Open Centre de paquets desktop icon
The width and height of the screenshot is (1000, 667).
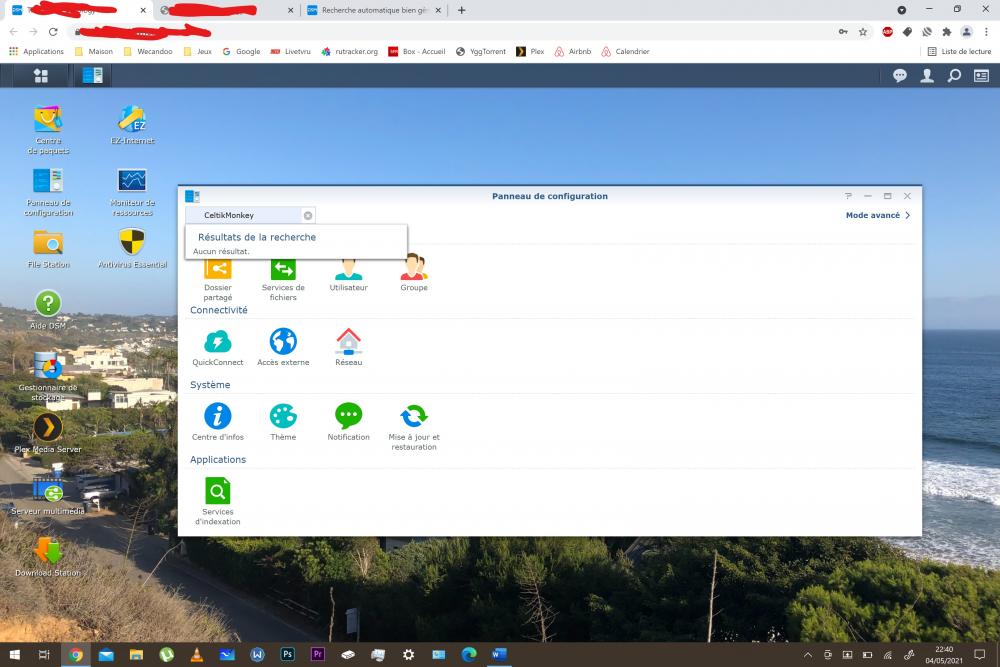(x=48, y=130)
